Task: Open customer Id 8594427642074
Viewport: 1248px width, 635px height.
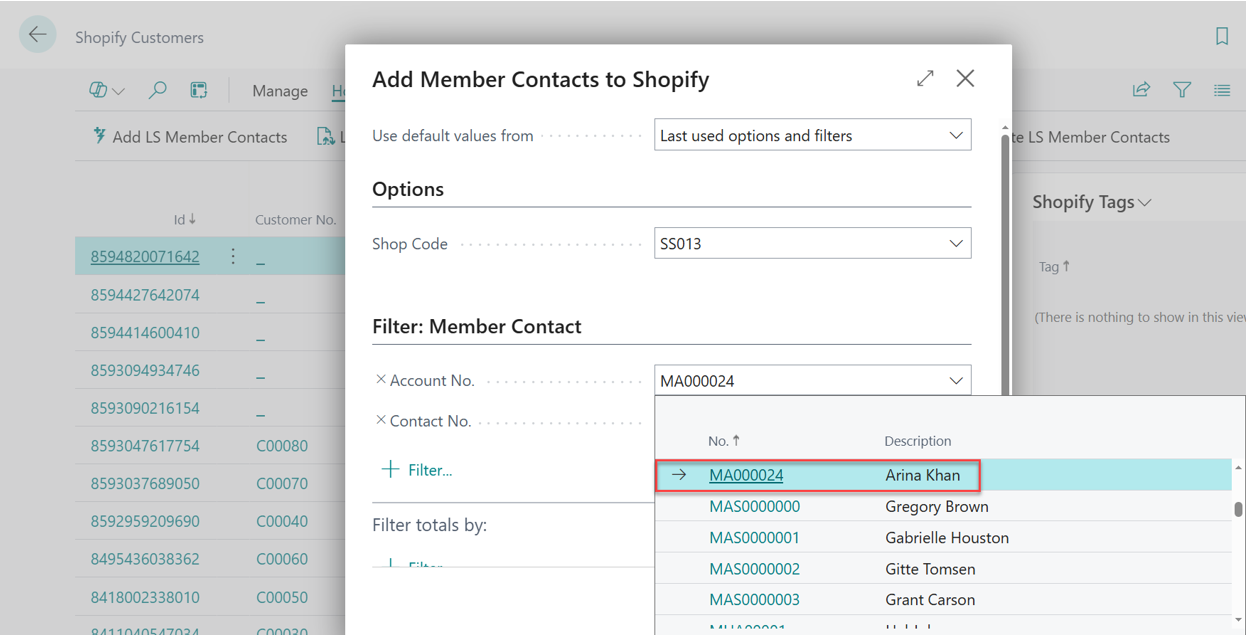Action: click(x=145, y=295)
